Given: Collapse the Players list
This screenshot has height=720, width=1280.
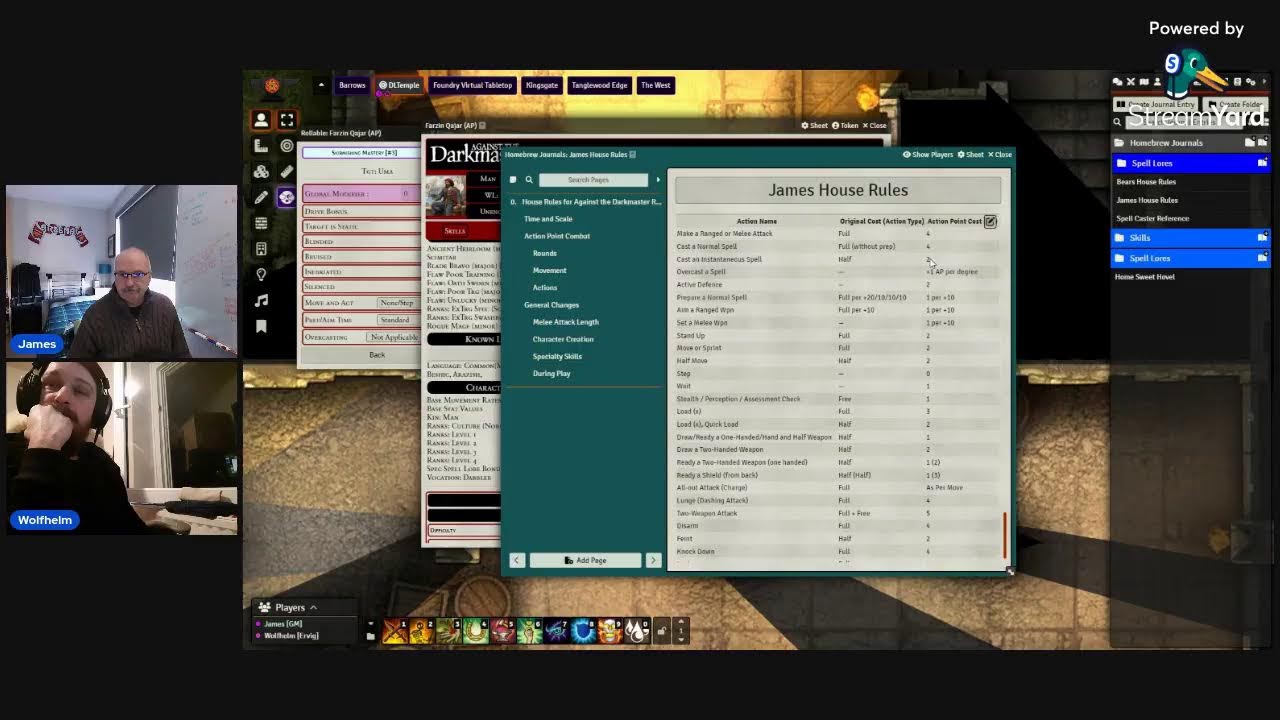Looking at the screenshot, I should point(313,607).
